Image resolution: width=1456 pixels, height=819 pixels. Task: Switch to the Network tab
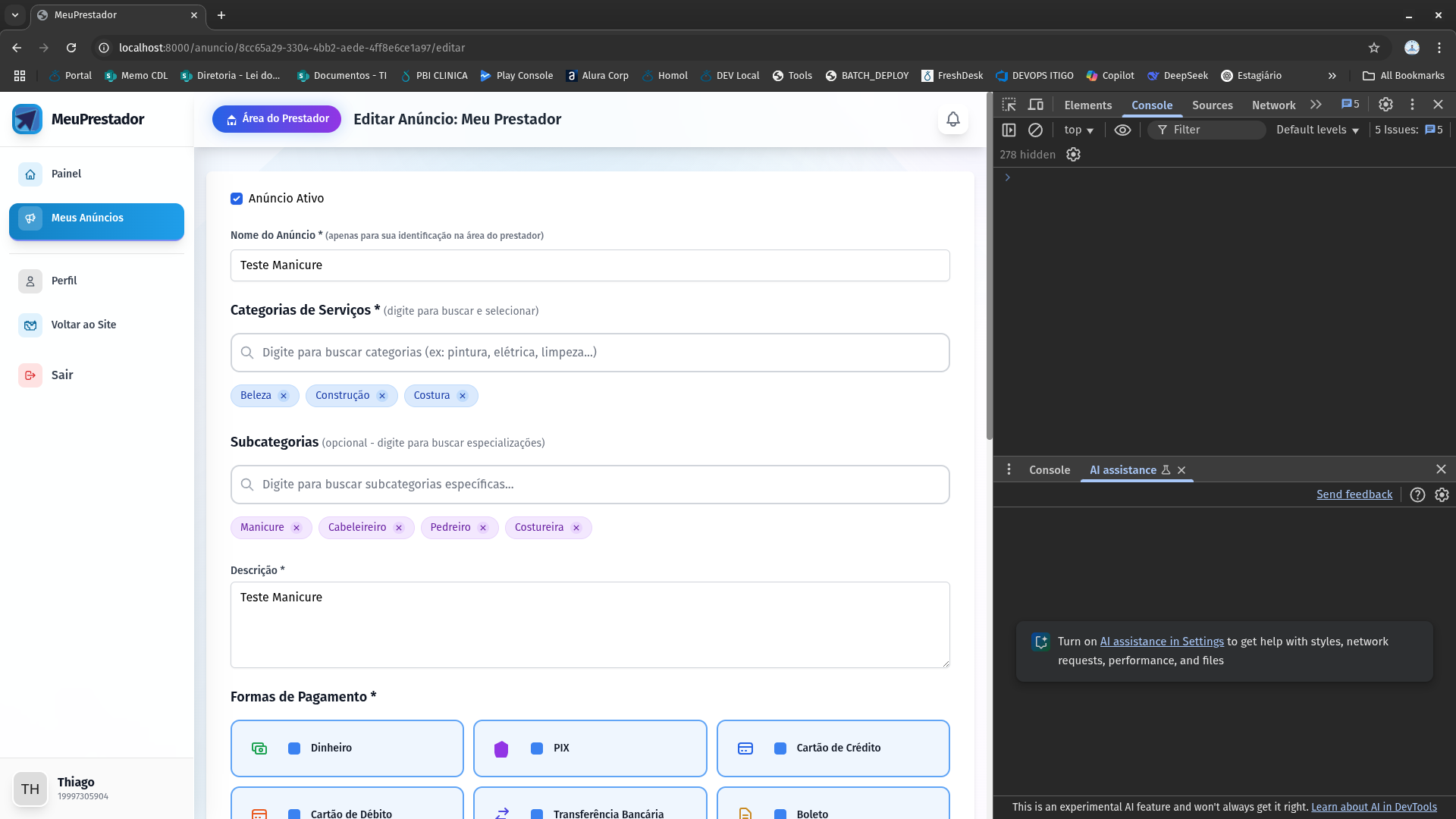1273,105
